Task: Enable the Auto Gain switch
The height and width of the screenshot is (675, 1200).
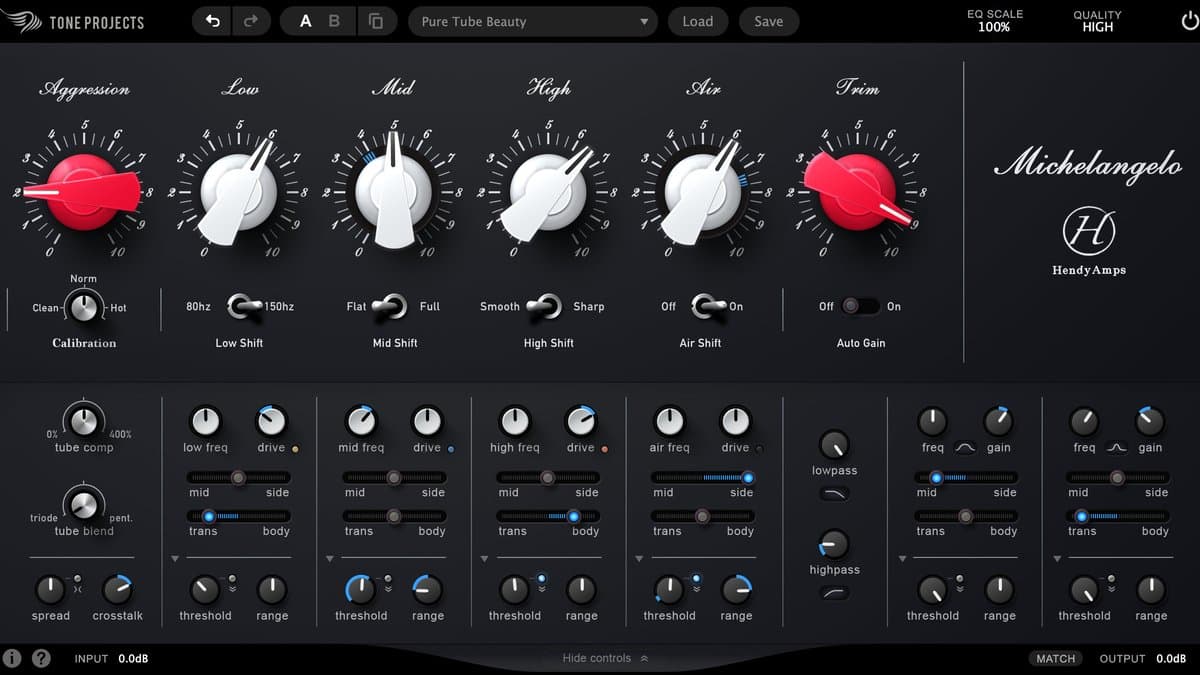Action: 859,306
